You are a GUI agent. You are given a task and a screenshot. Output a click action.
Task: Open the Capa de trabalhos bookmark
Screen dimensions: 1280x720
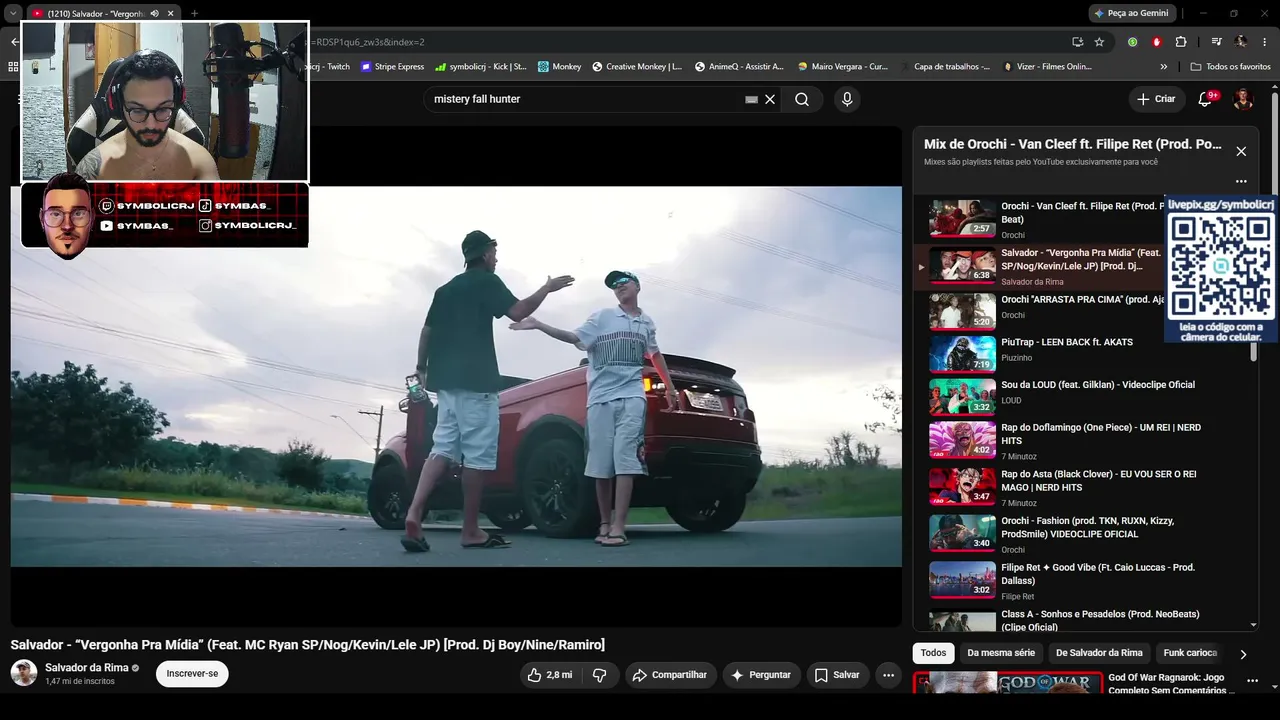click(944, 67)
